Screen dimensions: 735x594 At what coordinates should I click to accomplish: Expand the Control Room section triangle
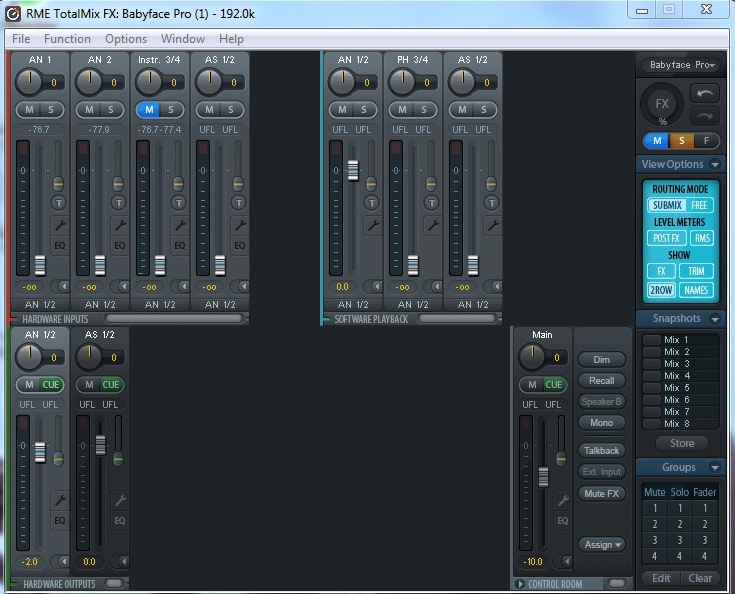[x=519, y=584]
